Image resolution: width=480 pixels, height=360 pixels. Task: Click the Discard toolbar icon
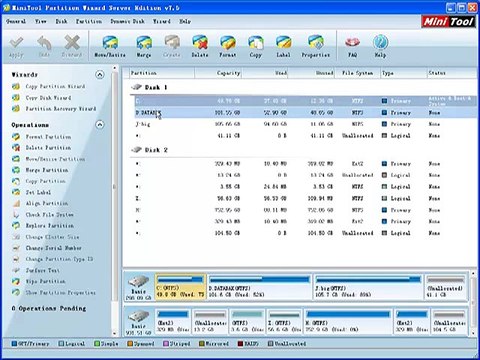(x=72, y=47)
